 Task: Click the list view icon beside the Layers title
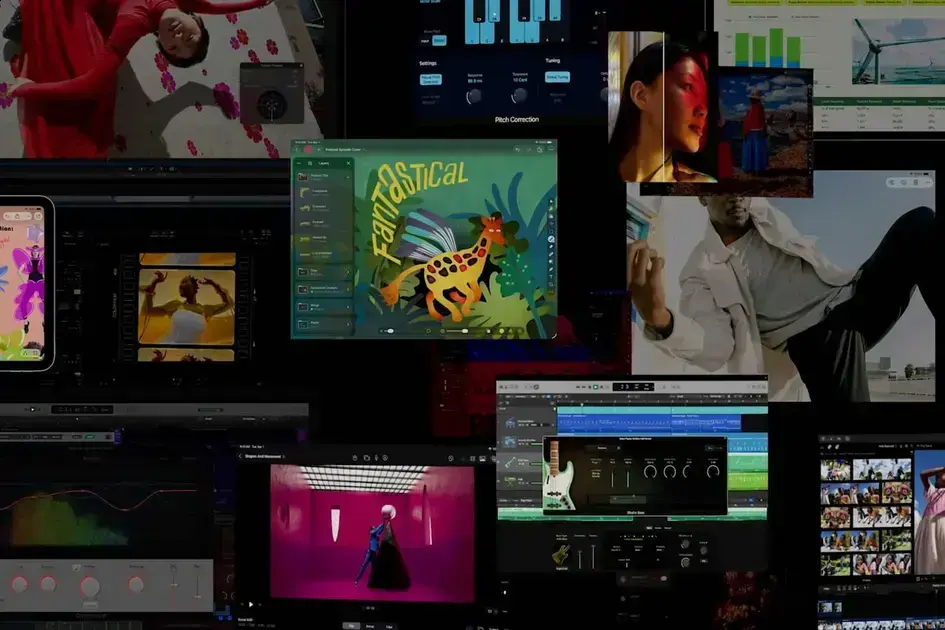pos(310,163)
